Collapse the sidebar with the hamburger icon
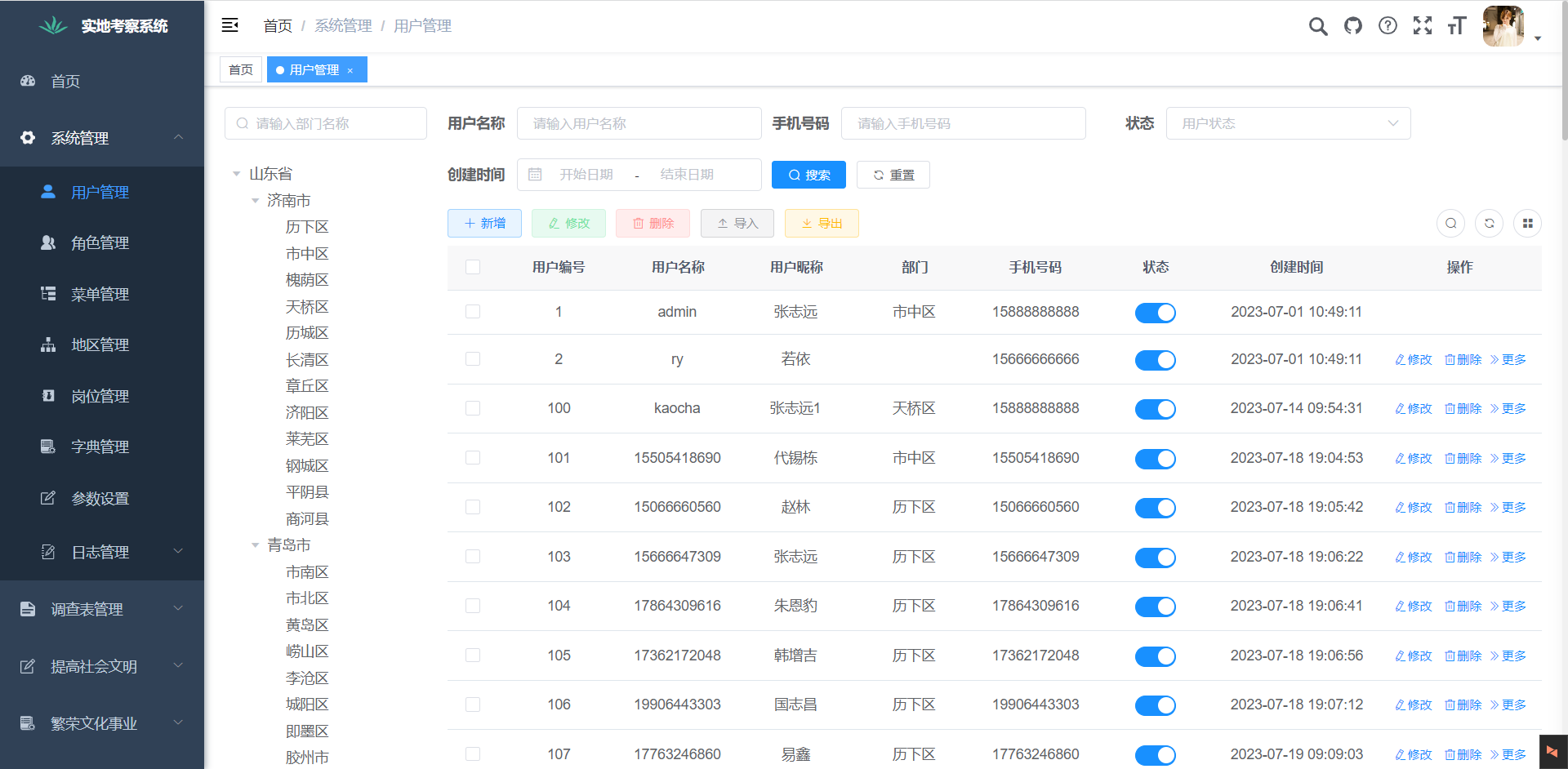Image resolution: width=1568 pixels, height=769 pixels. 229,25
